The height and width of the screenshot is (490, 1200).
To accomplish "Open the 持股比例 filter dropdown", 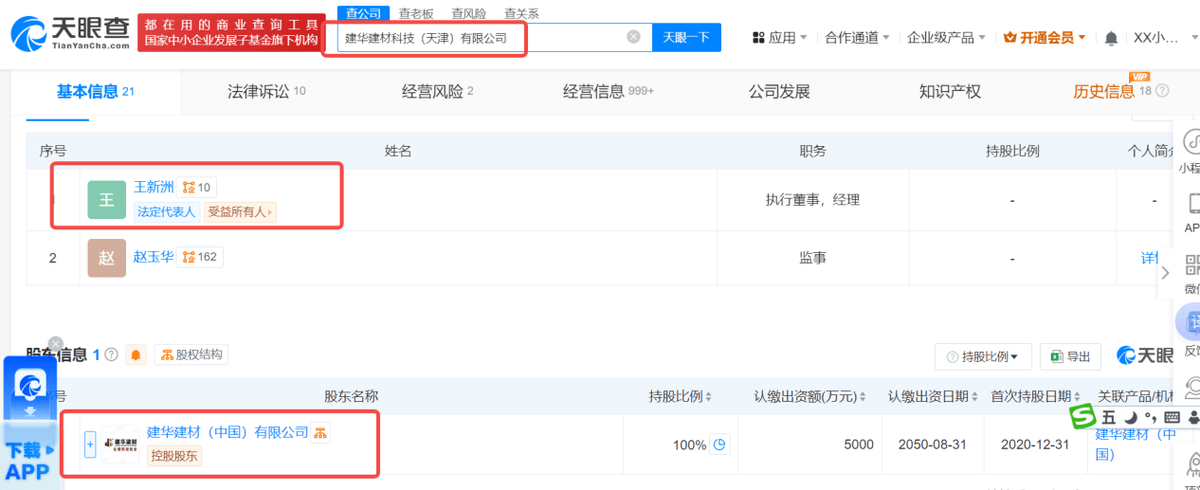I will pyautogui.click(x=983, y=356).
